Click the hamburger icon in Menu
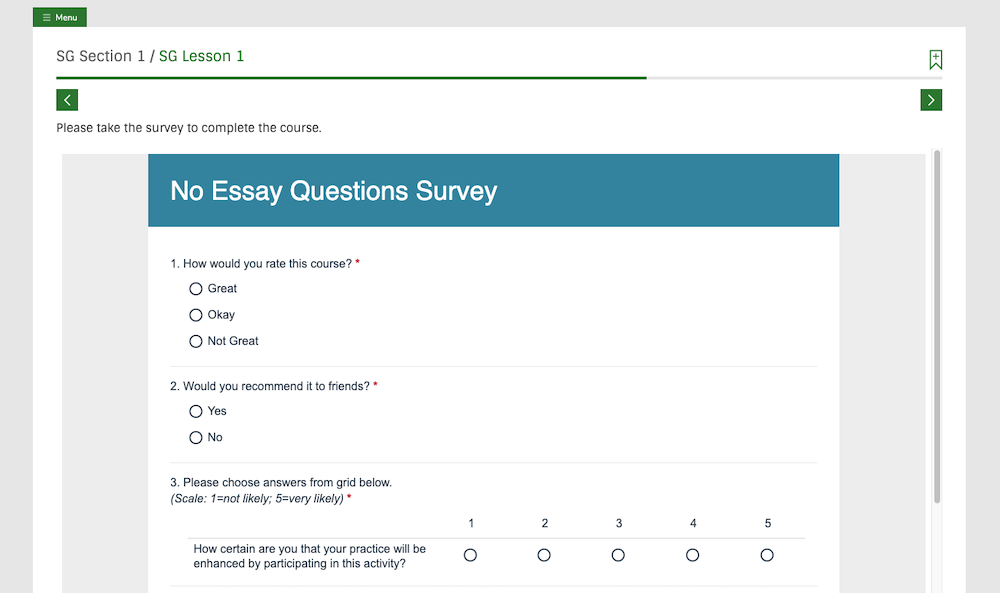Screen dimensions: 1000x593 (x=47, y=18)
